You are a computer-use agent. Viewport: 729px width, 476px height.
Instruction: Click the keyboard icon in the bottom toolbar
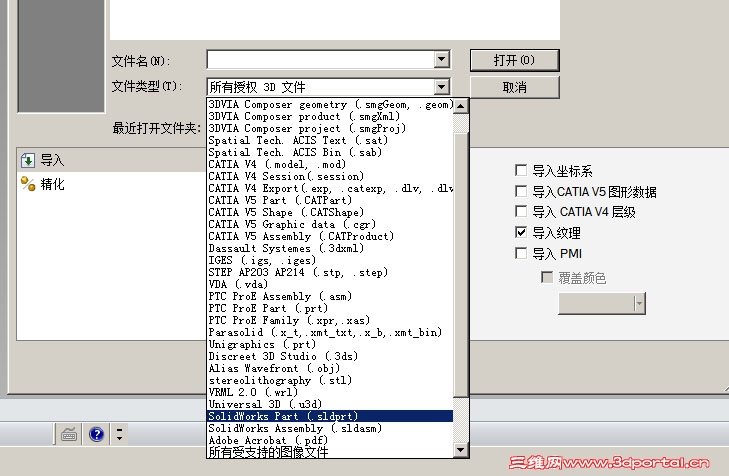coord(69,435)
